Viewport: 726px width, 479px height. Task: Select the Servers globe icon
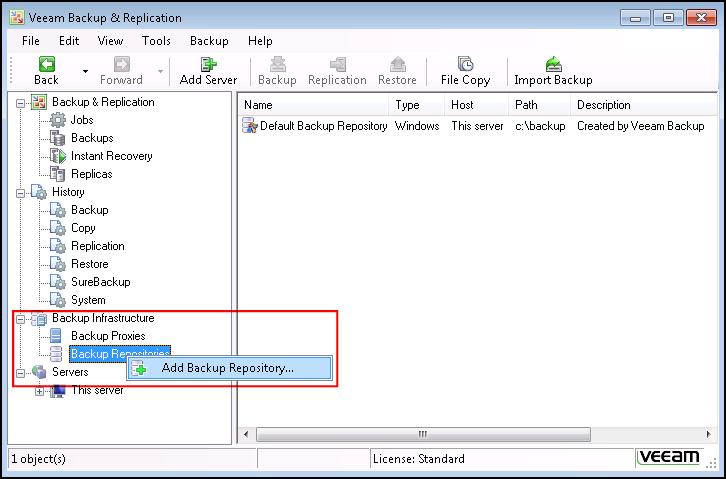click(x=39, y=372)
